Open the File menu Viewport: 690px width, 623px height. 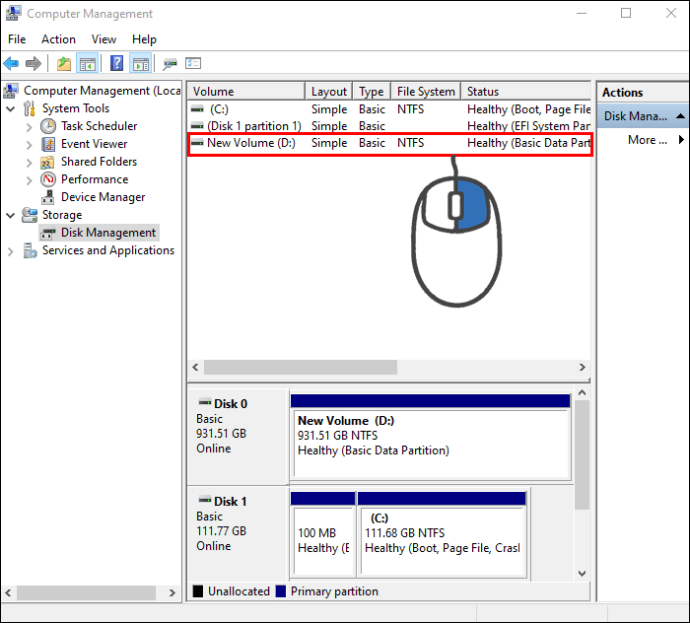coord(17,39)
